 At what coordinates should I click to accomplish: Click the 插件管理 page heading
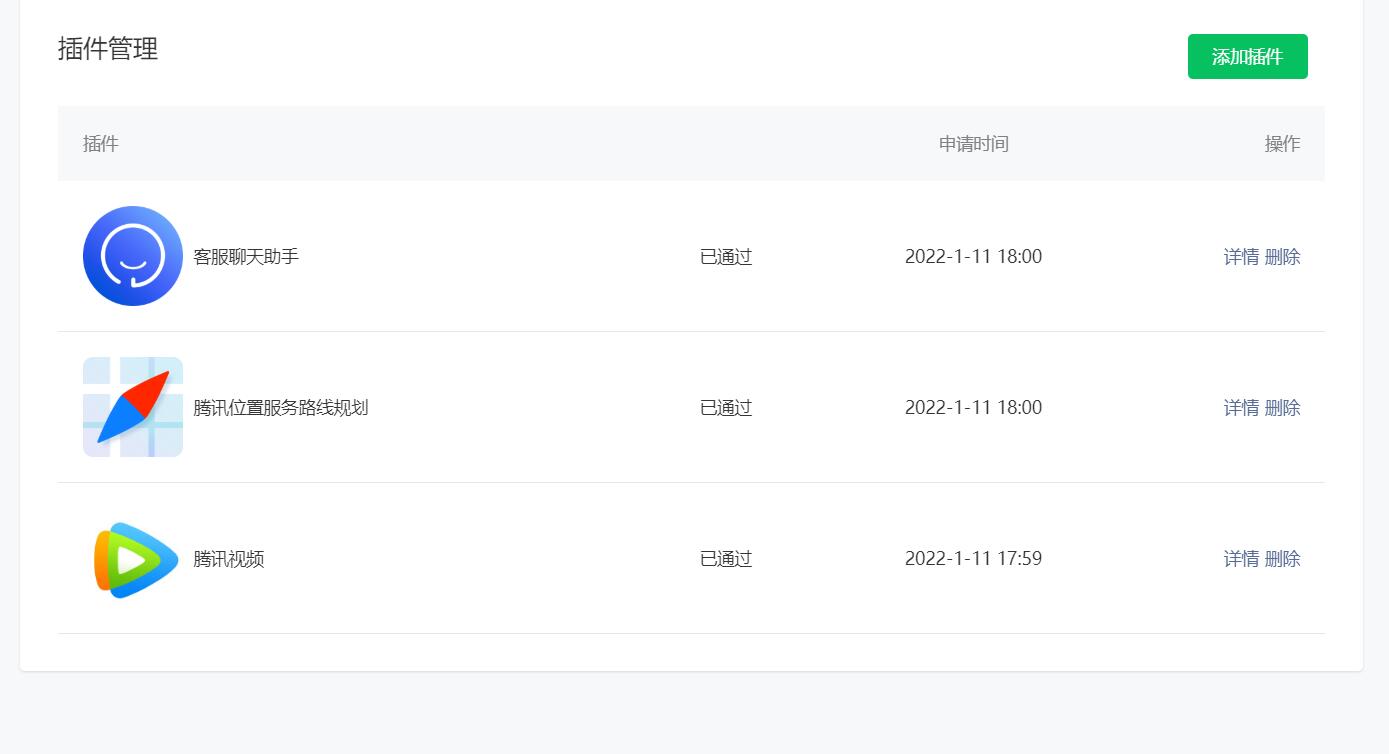click(x=108, y=49)
